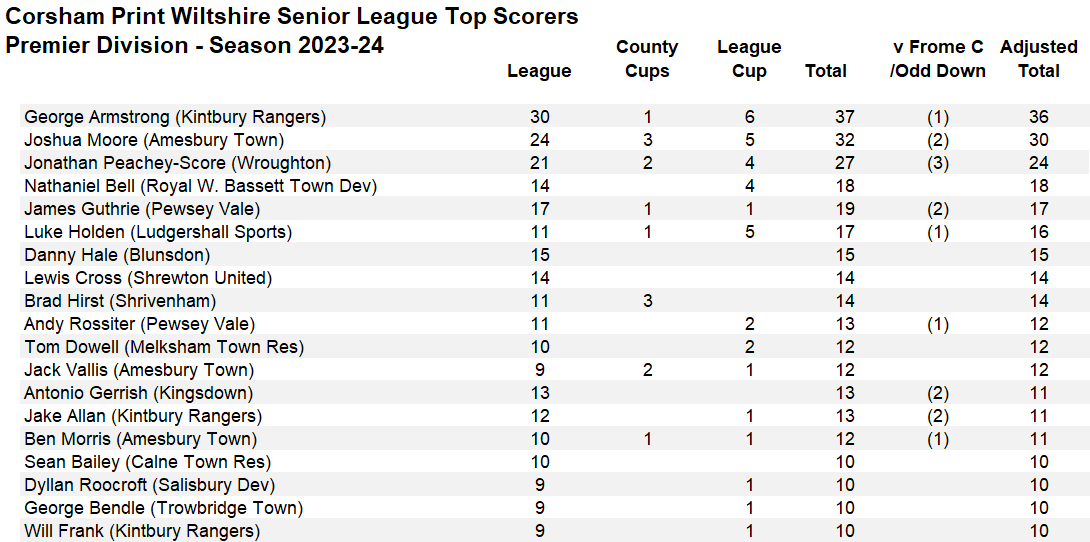Click the v Frome C /Odd Down header
The height and width of the screenshot is (542, 1090).
point(937,59)
